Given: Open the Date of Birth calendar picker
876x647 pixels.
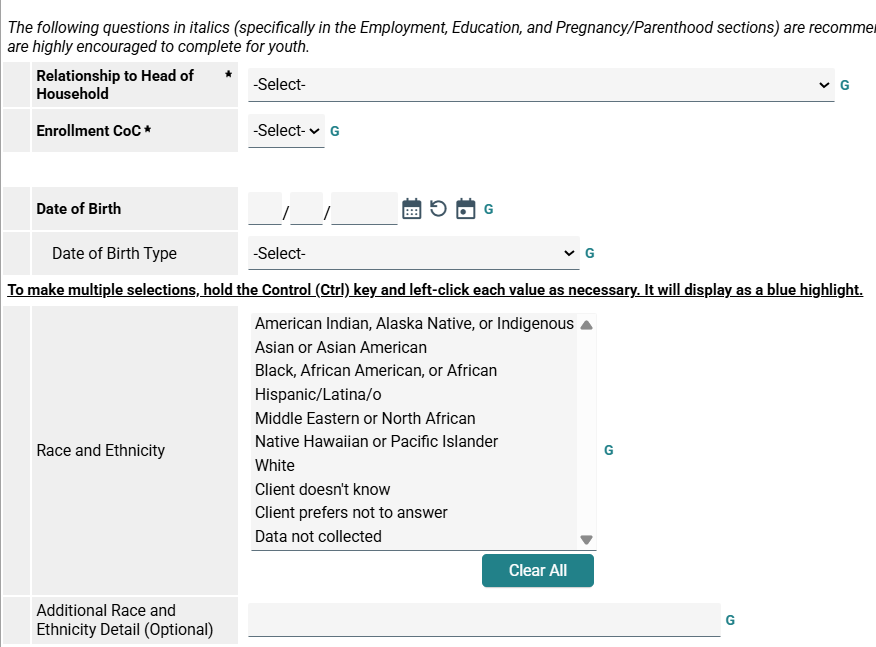Looking at the screenshot, I should (411, 209).
